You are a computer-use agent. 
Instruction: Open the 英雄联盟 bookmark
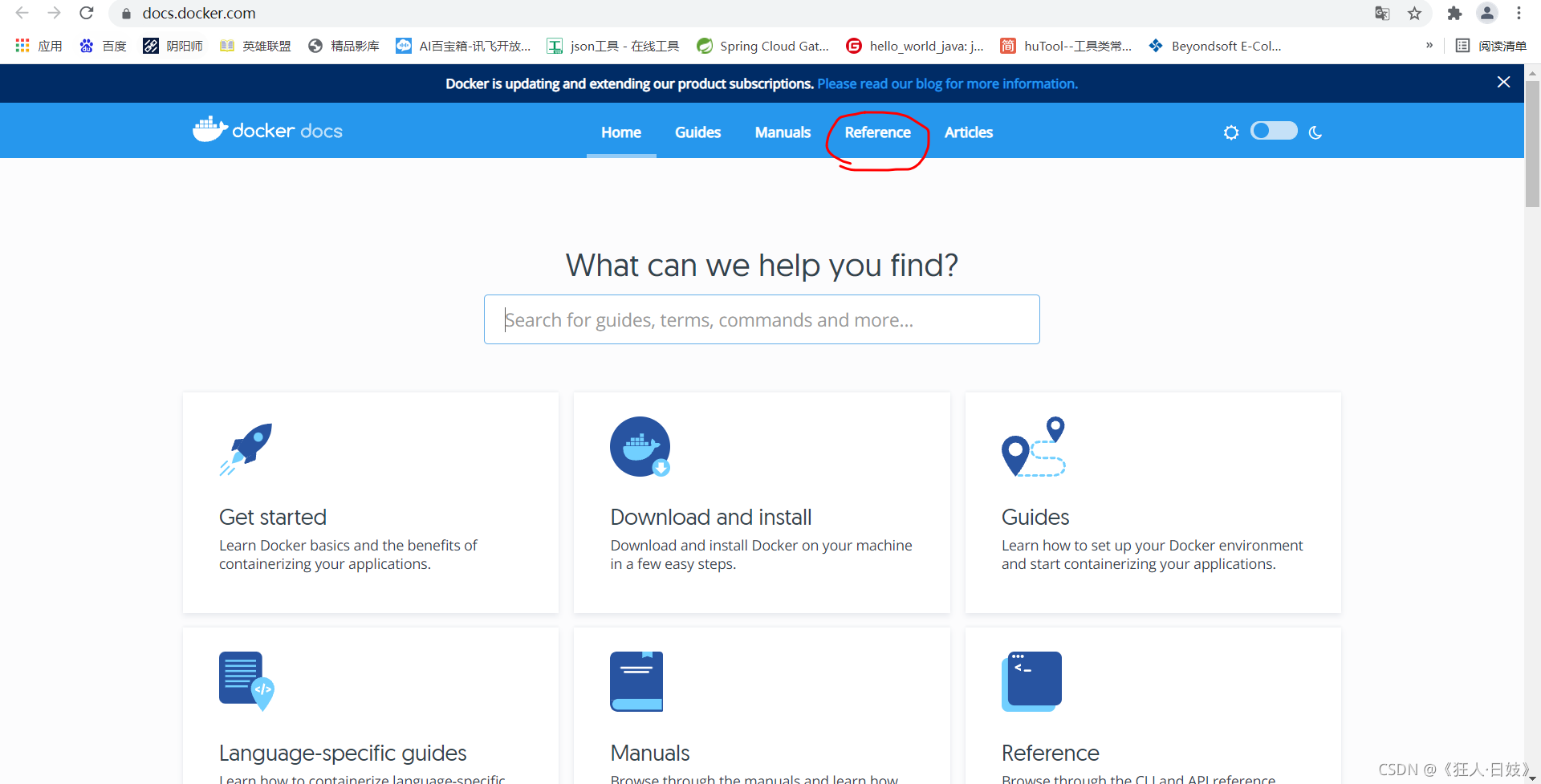[255, 46]
